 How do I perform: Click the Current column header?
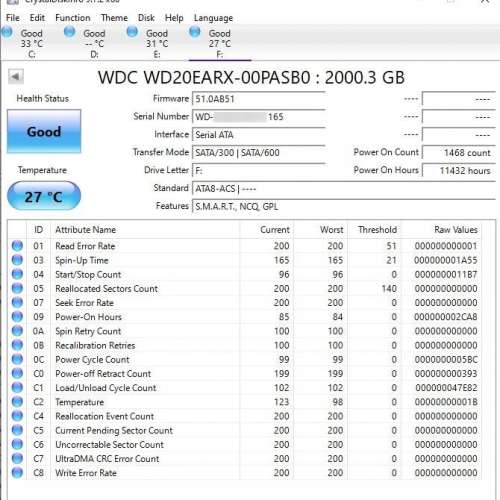click(x=266, y=230)
